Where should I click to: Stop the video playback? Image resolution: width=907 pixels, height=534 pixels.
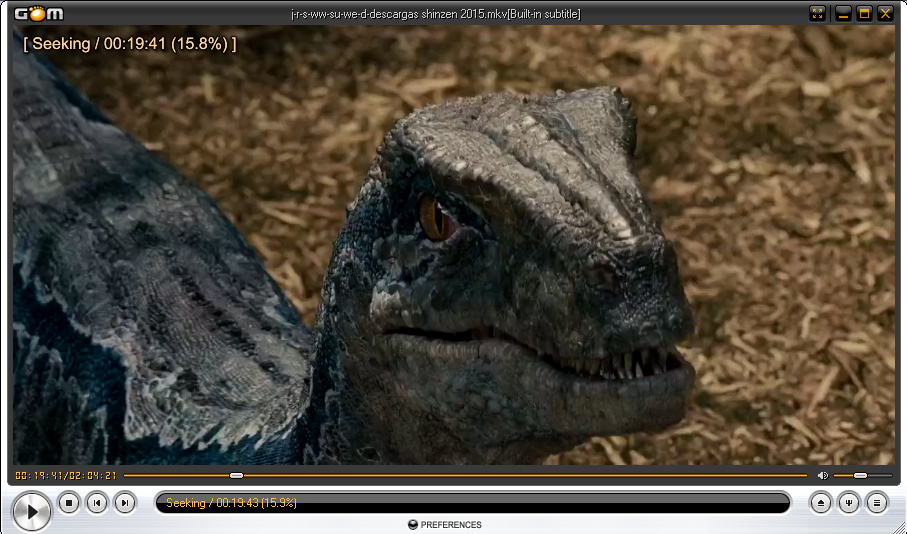pyautogui.click(x=69, y=503)
